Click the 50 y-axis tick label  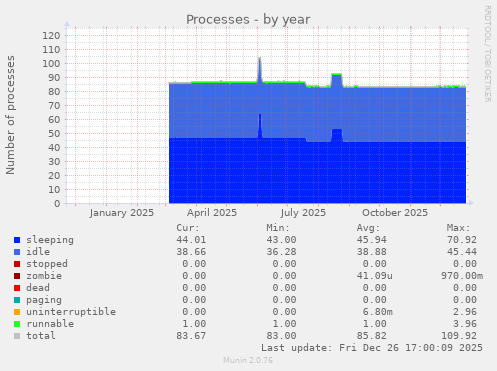(x=54, y=134)
